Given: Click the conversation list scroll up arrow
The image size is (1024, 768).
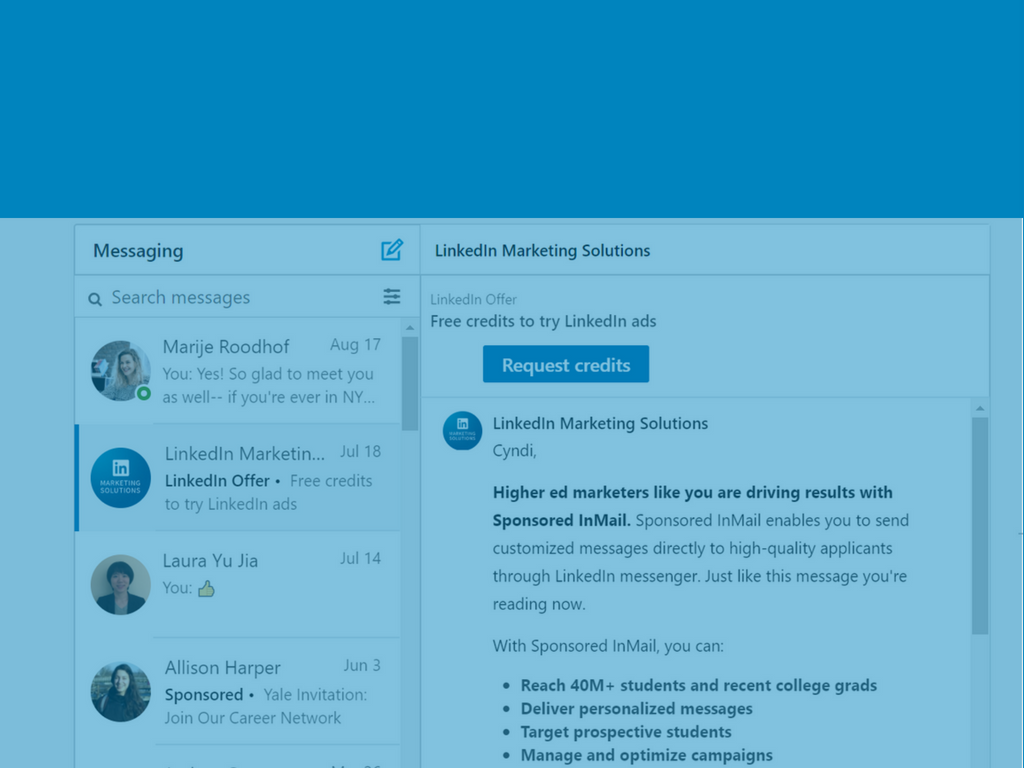Looking at the screenshot, I should (409, 328).
